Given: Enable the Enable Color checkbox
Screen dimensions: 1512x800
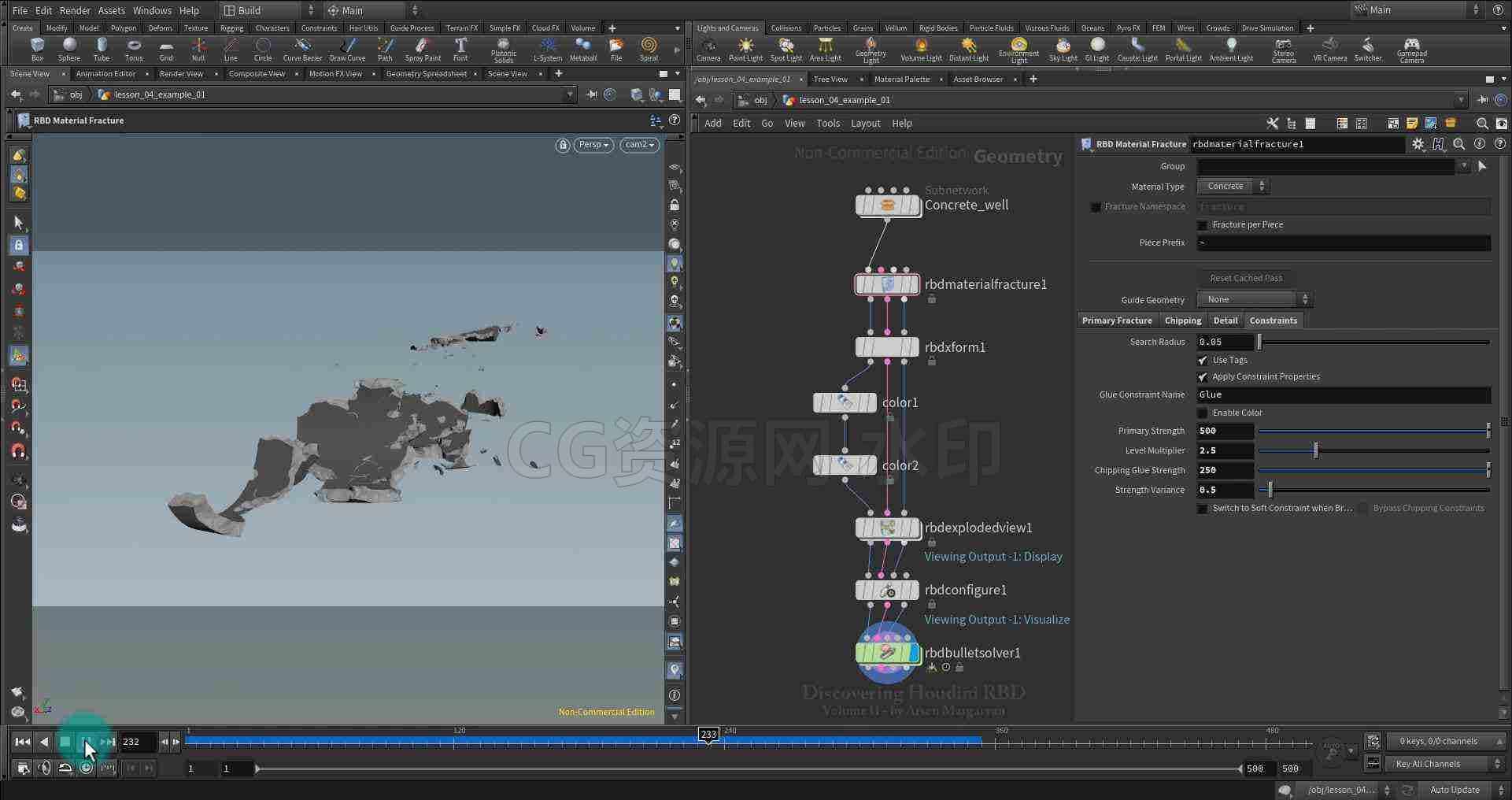Looking at the screenshot, I should point(1203,413).
